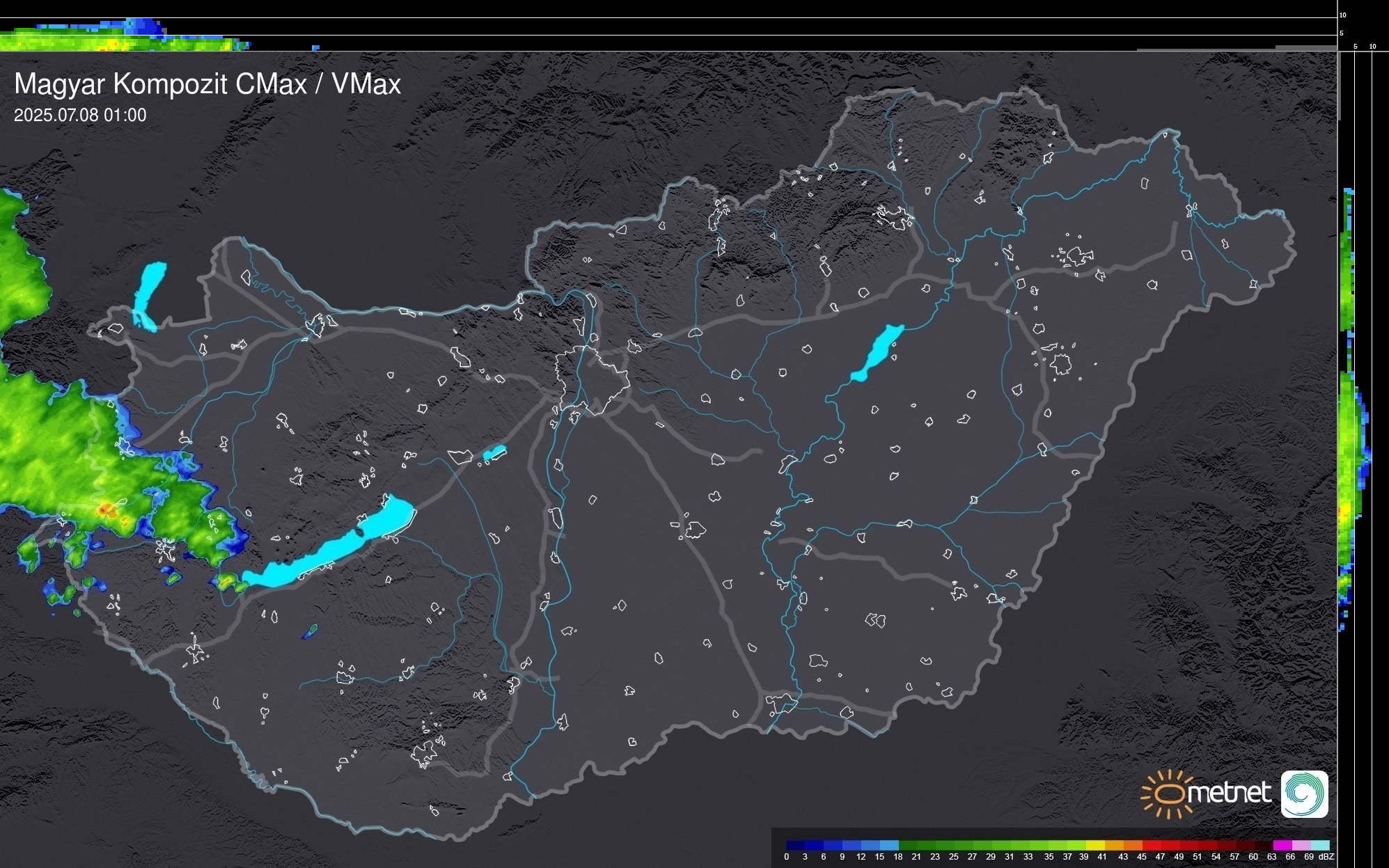This screenshot has height=868, width=1389.
Task: Click the 2025.07.08 01:00 timestamp
Action: (x=80, y=116)
